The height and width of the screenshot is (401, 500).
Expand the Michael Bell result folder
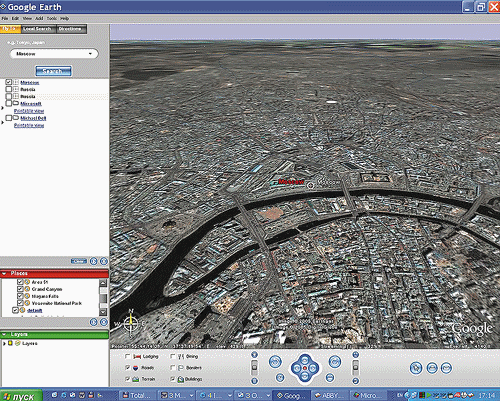click(2, 122)
